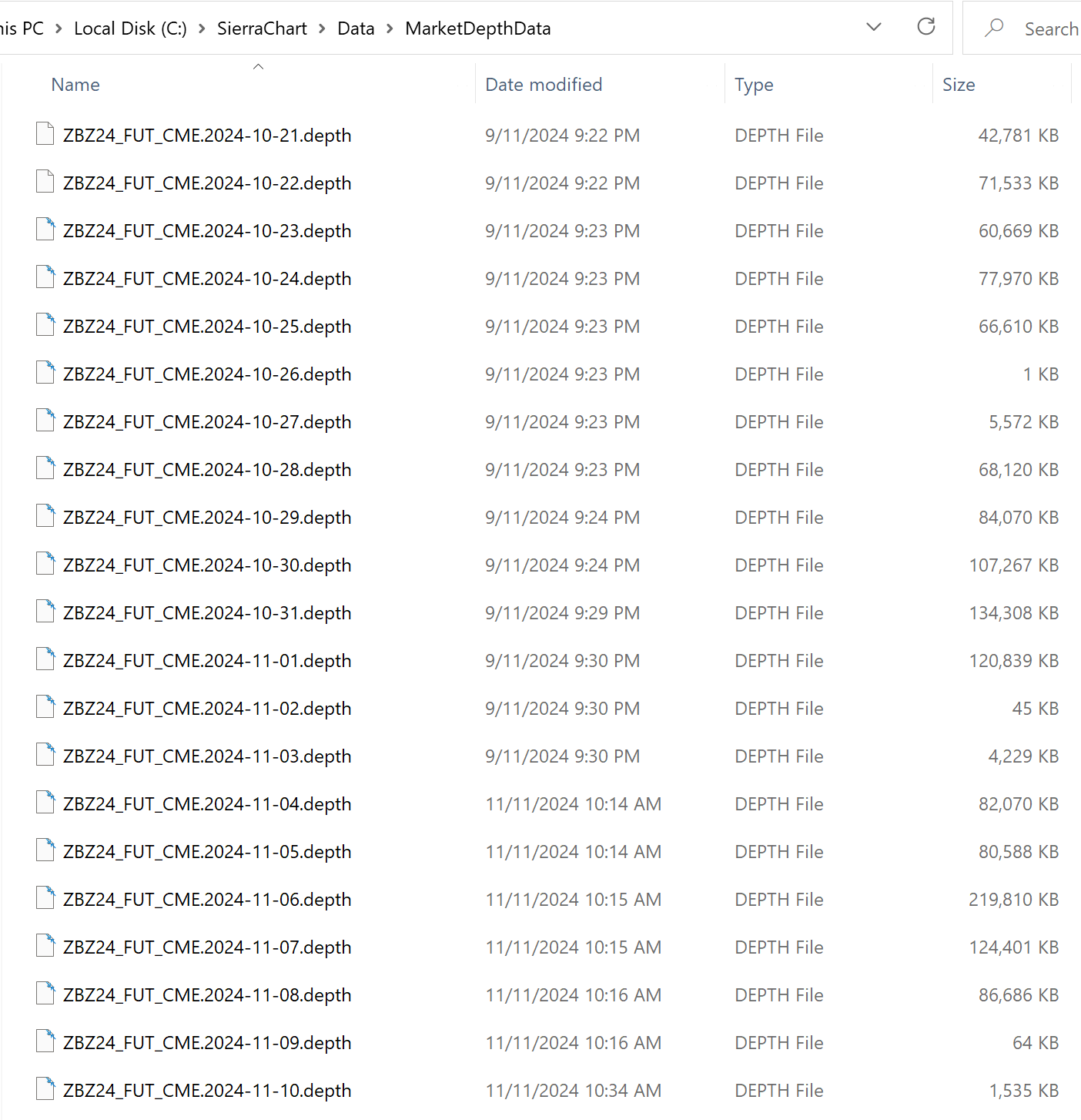Navigate to Local Disk (C:) breadcrumb
Image resolution: width=1081 pixels, height=1120 pixels.
pos(130,29)
